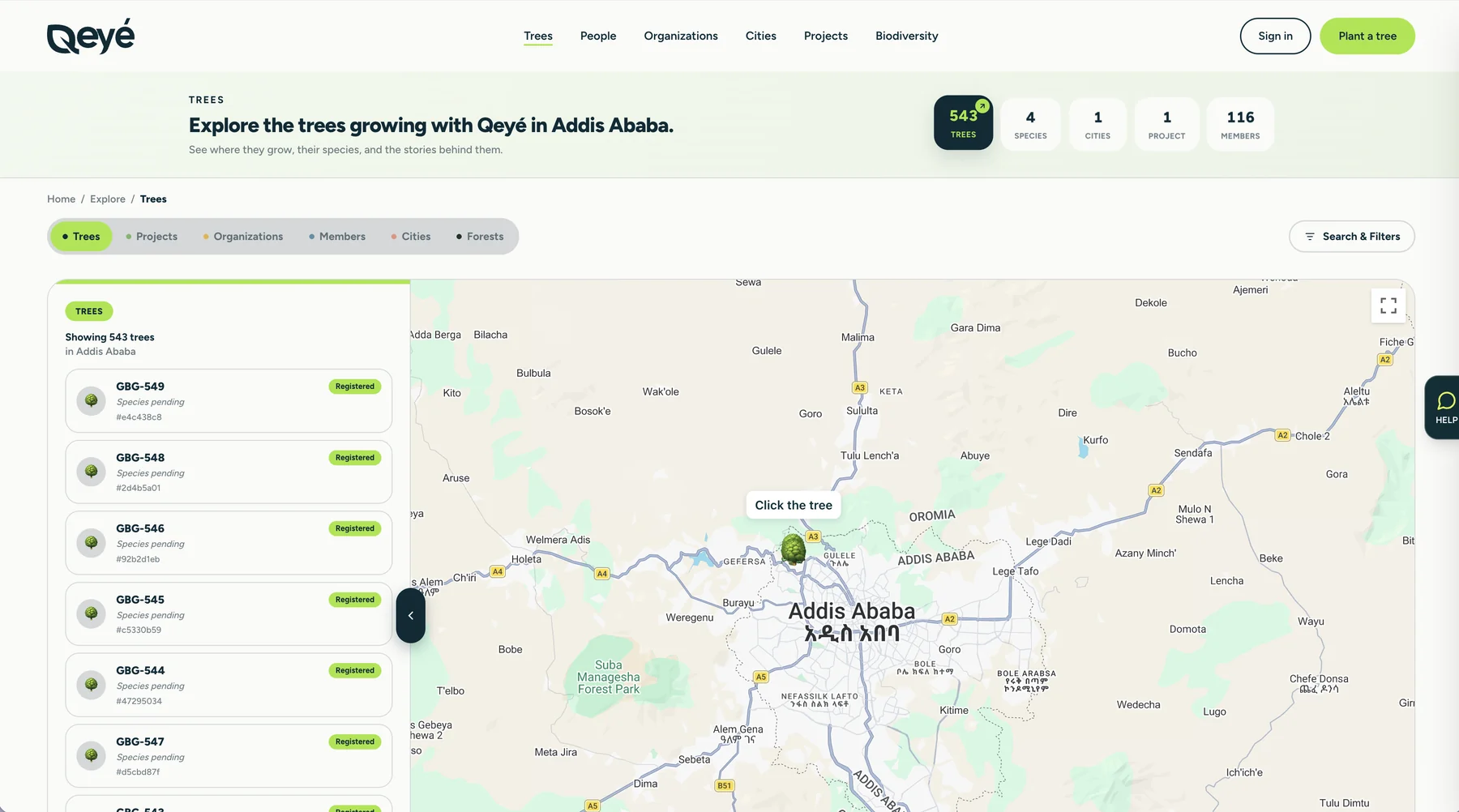Click the 4 Species stat card

[1031, 124]
